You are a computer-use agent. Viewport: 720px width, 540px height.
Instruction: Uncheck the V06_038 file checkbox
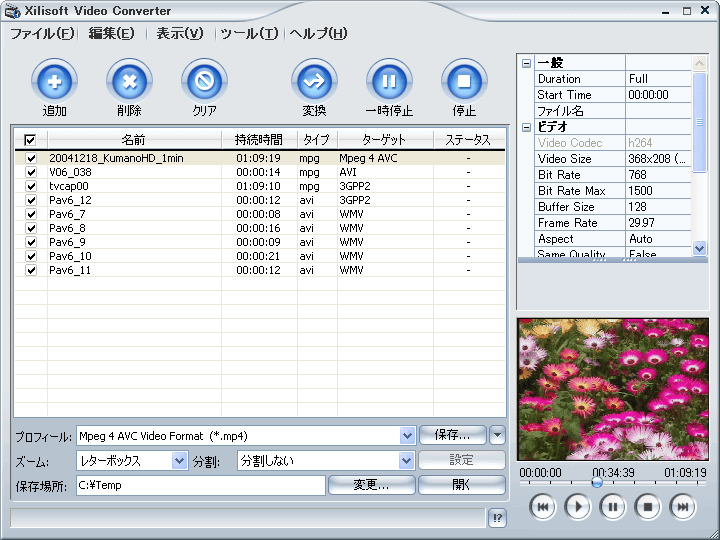click(x=31, y=172)
